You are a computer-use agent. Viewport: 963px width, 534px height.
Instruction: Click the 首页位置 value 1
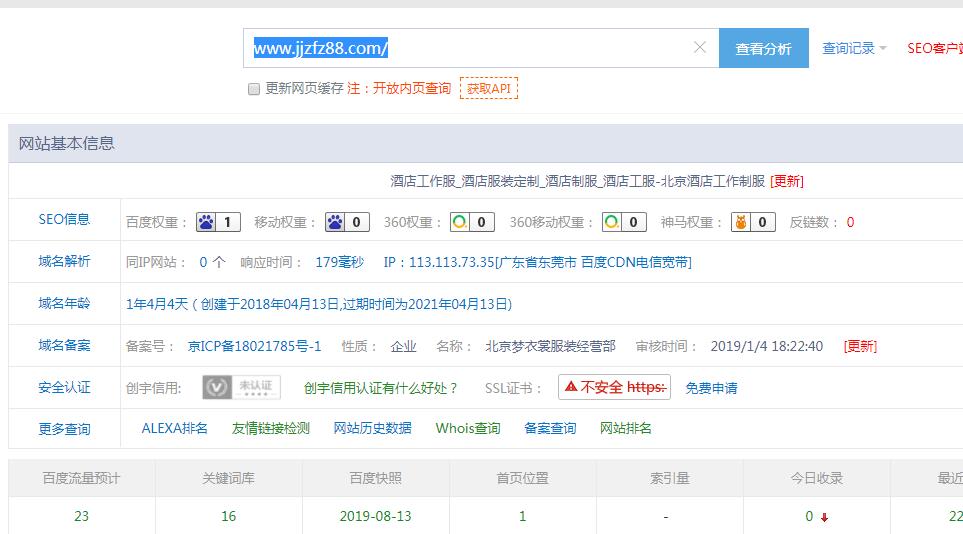pyautogui.click(x=523, y=516)
